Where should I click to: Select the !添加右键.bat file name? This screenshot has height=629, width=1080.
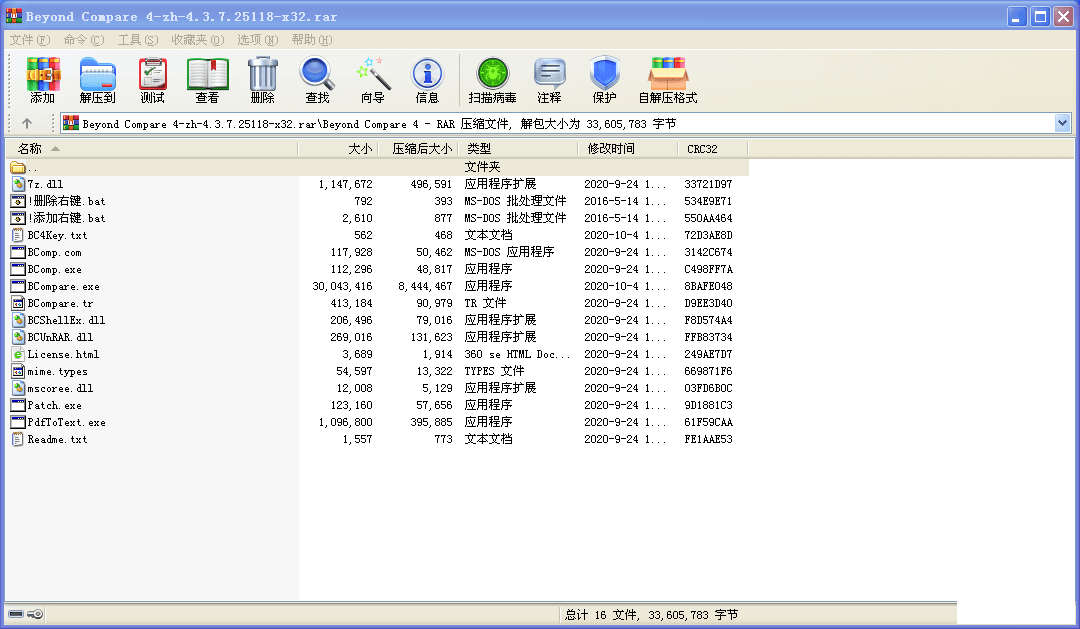[67, 218]
